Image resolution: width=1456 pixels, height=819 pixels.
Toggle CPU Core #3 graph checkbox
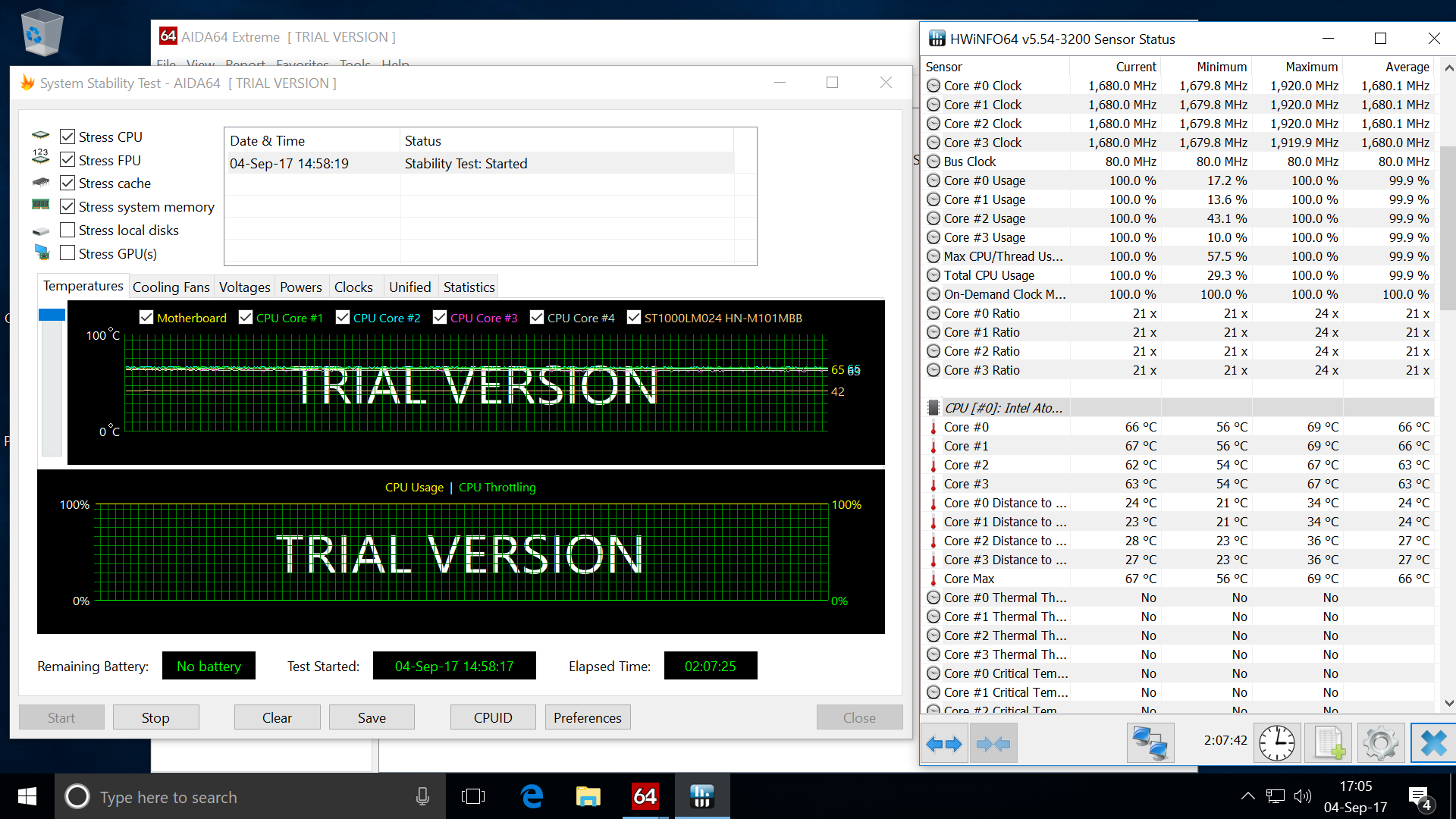pos(440,318)
